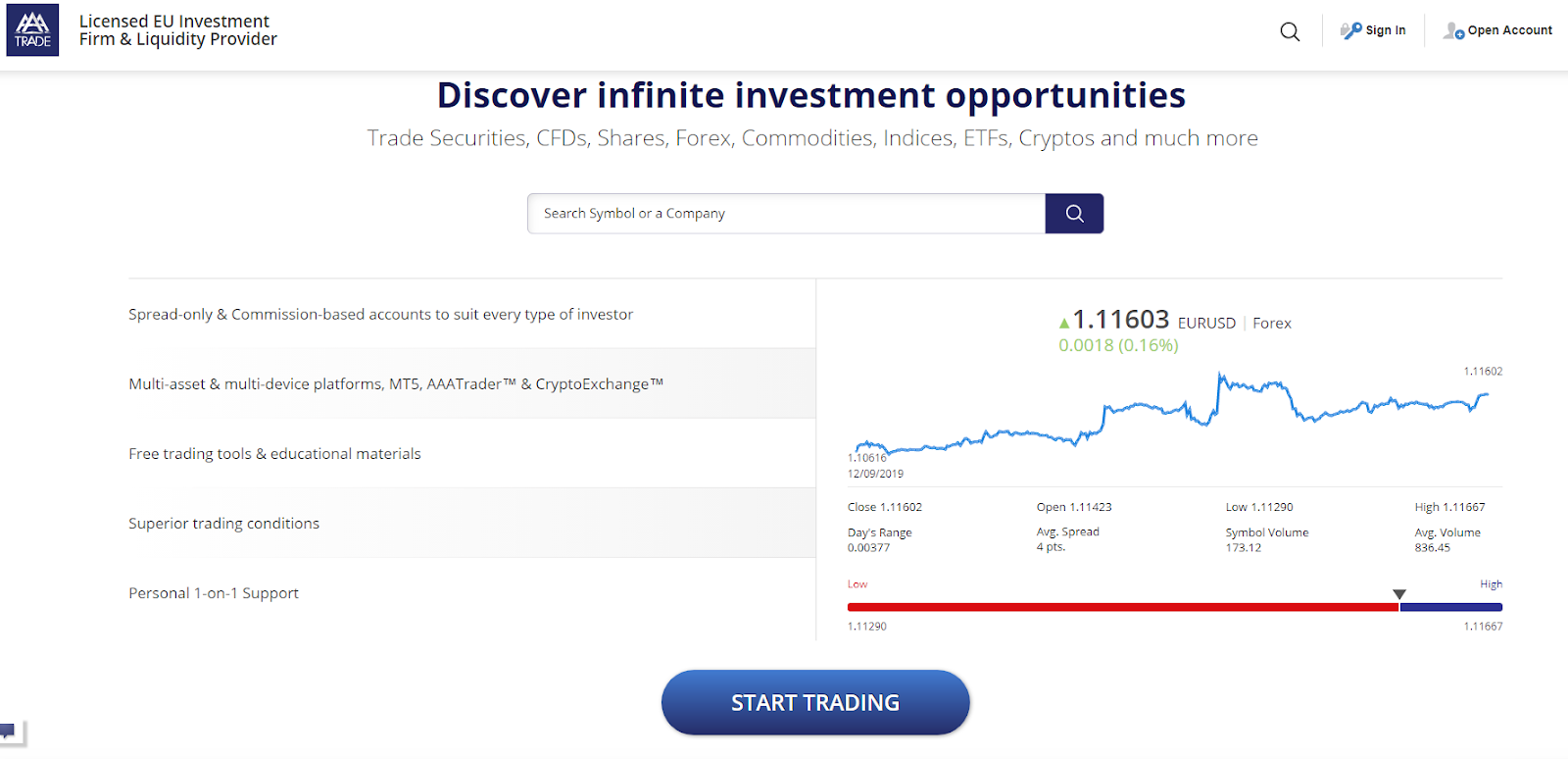Click the Open 1.11423 value
Viewport: 1568px width, 759px height.
coord(1074,507)
